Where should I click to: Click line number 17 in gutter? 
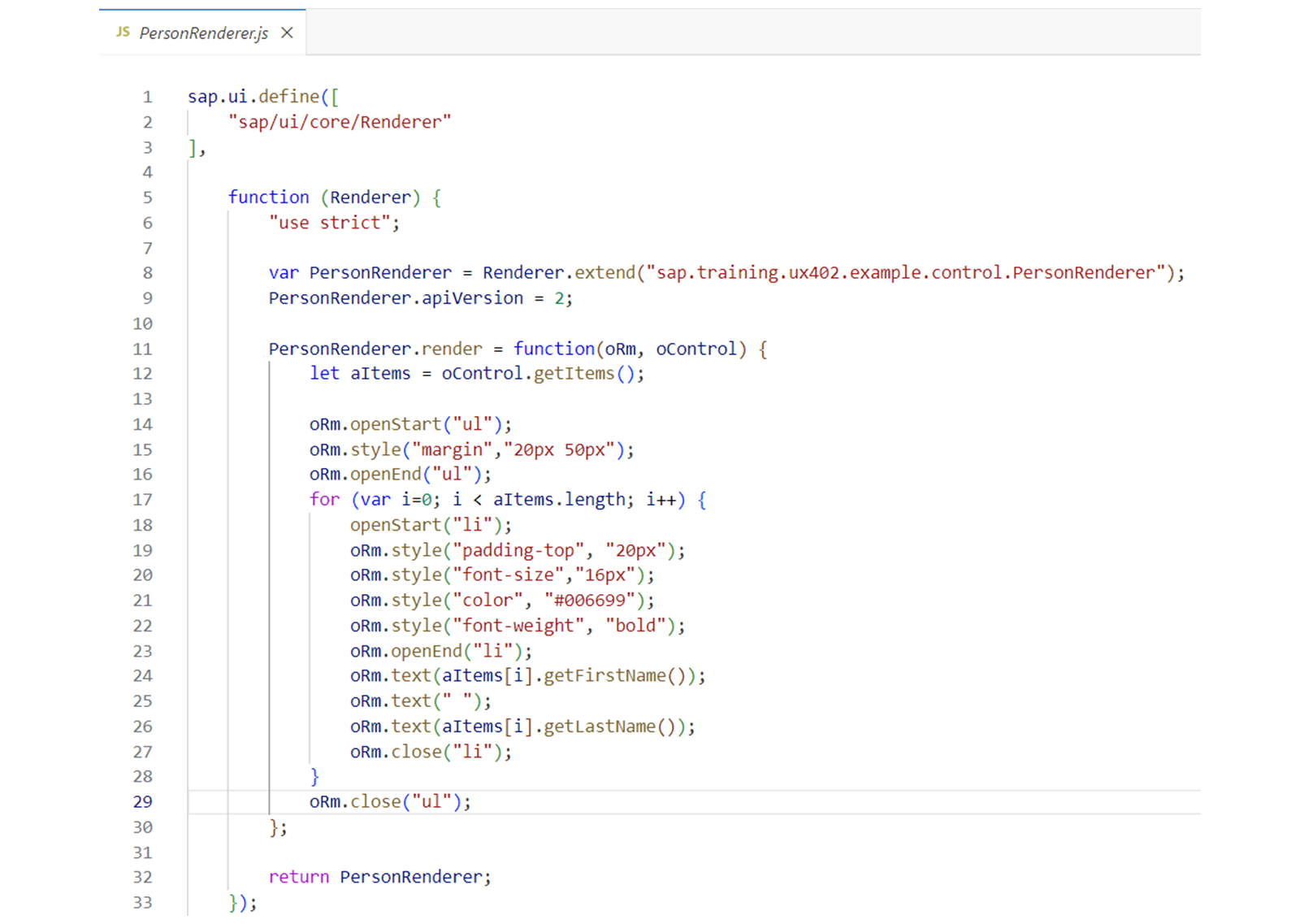point(143,500)
